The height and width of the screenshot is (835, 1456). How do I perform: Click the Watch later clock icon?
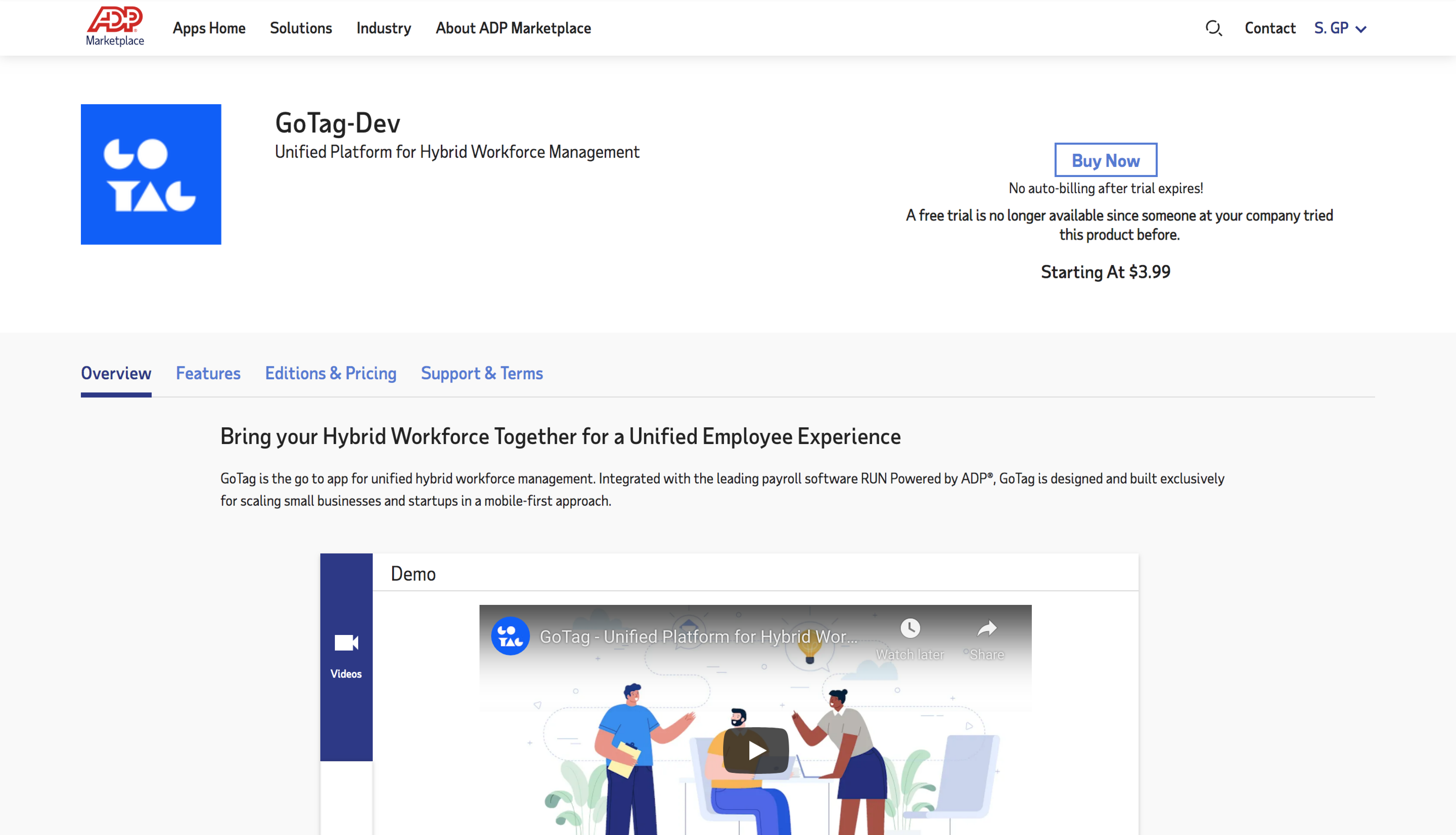pos(910,629)
